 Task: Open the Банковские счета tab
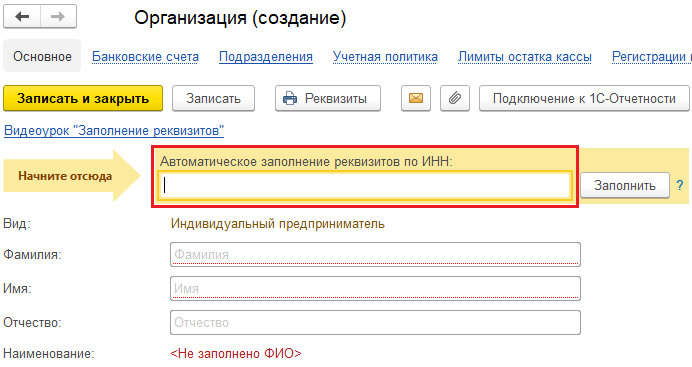coord(145,57)
